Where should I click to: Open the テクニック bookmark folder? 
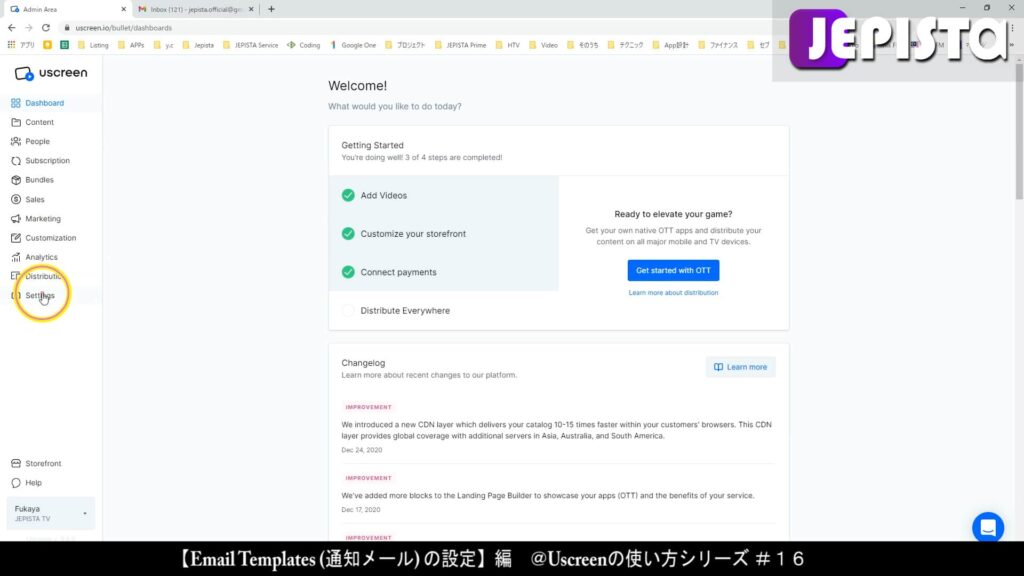(625, 45)
